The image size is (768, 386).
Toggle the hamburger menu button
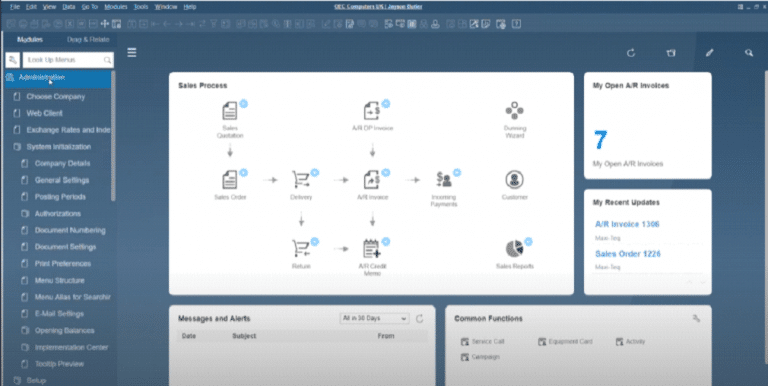coord(132,52)
